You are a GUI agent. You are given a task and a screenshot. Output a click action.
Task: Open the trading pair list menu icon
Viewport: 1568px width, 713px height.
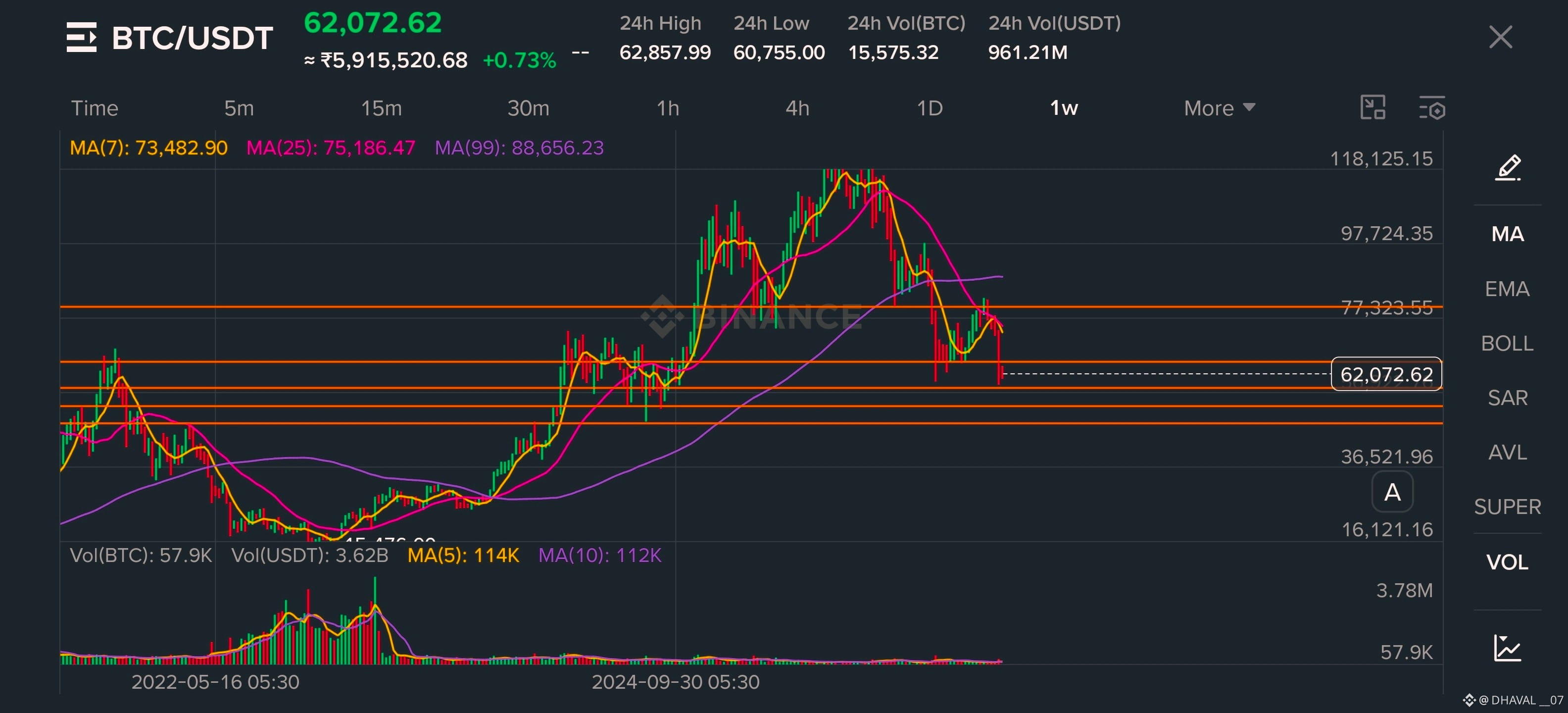pos(82,37)
